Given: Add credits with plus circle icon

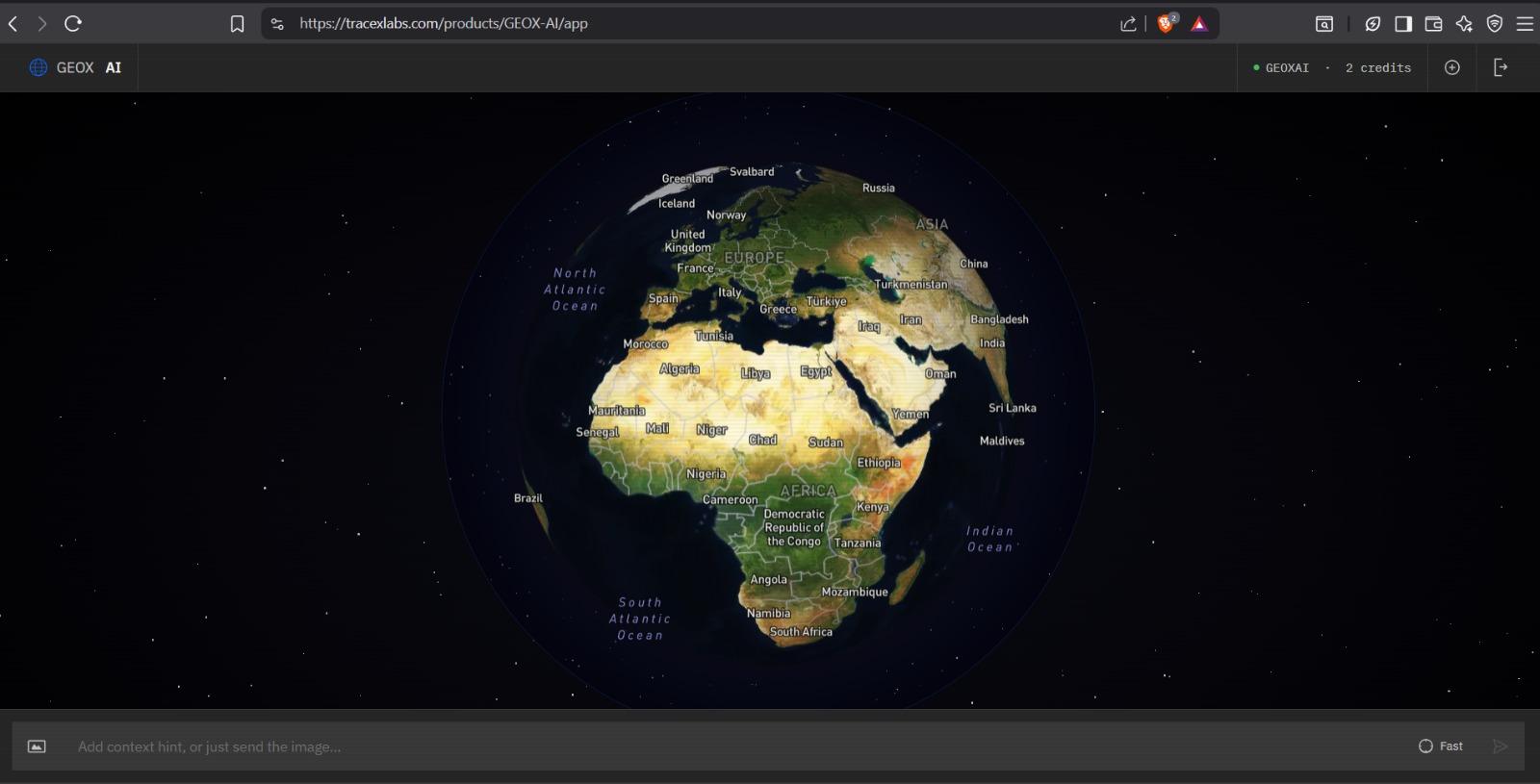Looking at the screenshot, I should pos(1452,67).
